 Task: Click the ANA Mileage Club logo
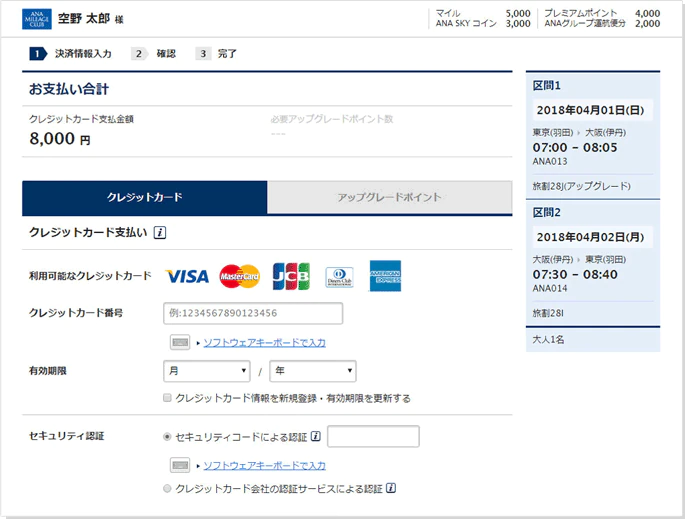pyautogui.click(x=35, y=18)
